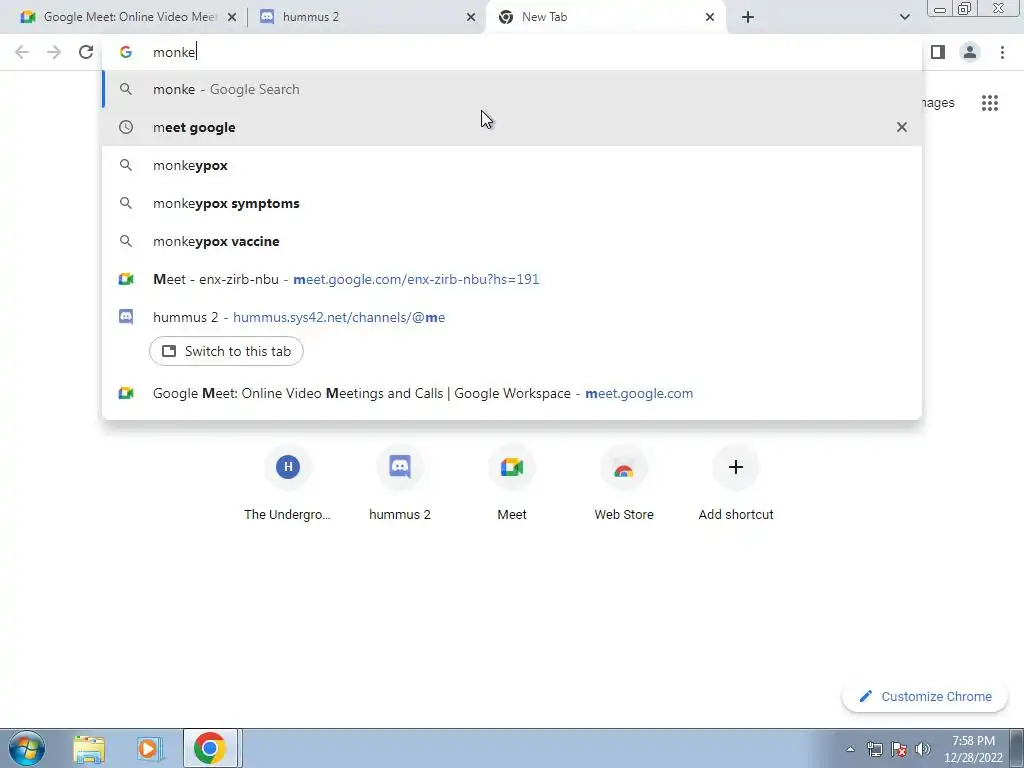
Task: Click the Customize Chrome button
Action: tap(925, 697)
